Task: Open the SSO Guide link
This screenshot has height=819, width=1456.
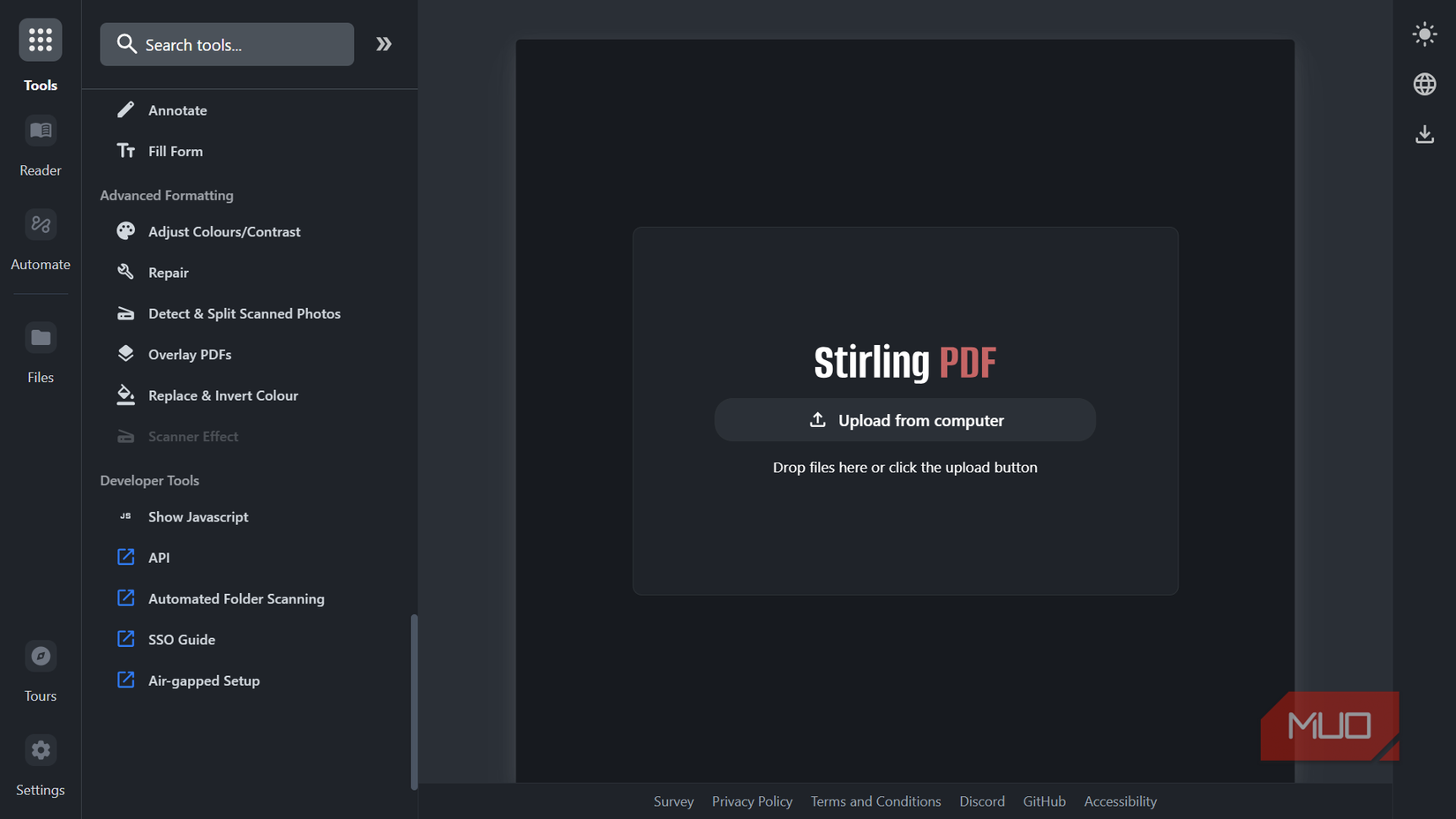Action: 182,639
